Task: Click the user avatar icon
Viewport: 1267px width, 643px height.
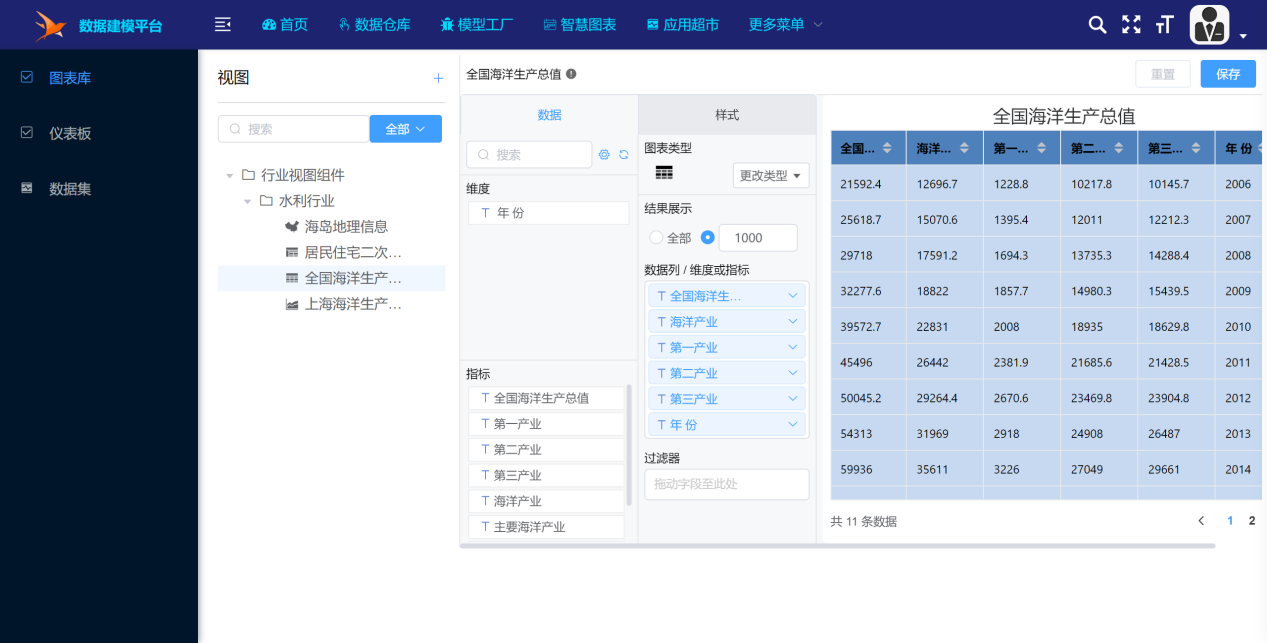Action: coord(1209,25)
